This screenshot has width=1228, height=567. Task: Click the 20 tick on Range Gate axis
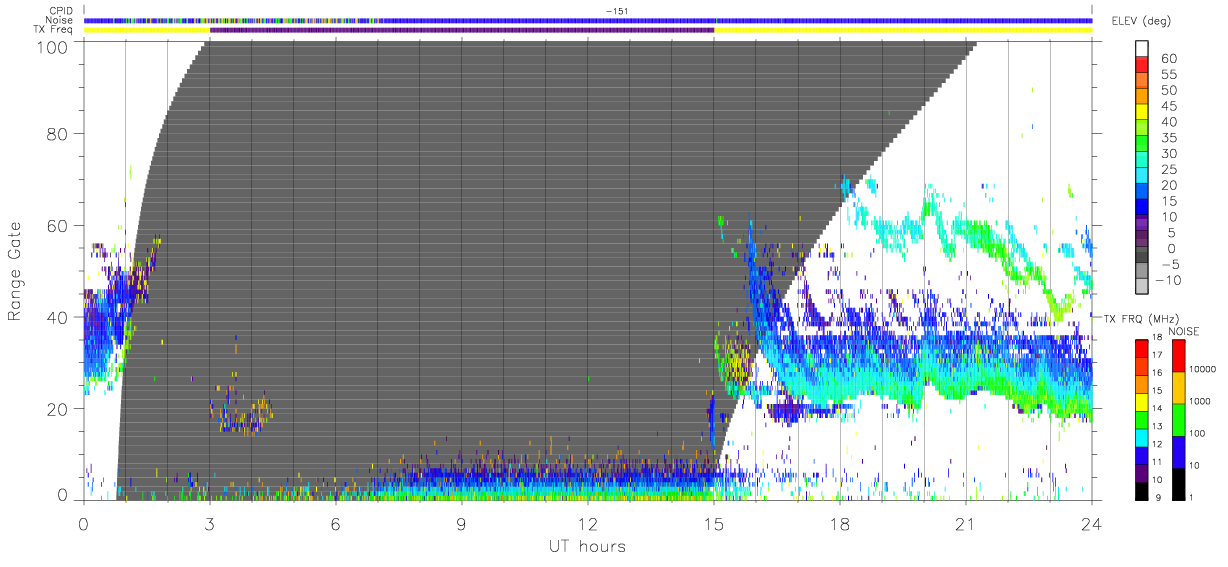click(59, 410)
